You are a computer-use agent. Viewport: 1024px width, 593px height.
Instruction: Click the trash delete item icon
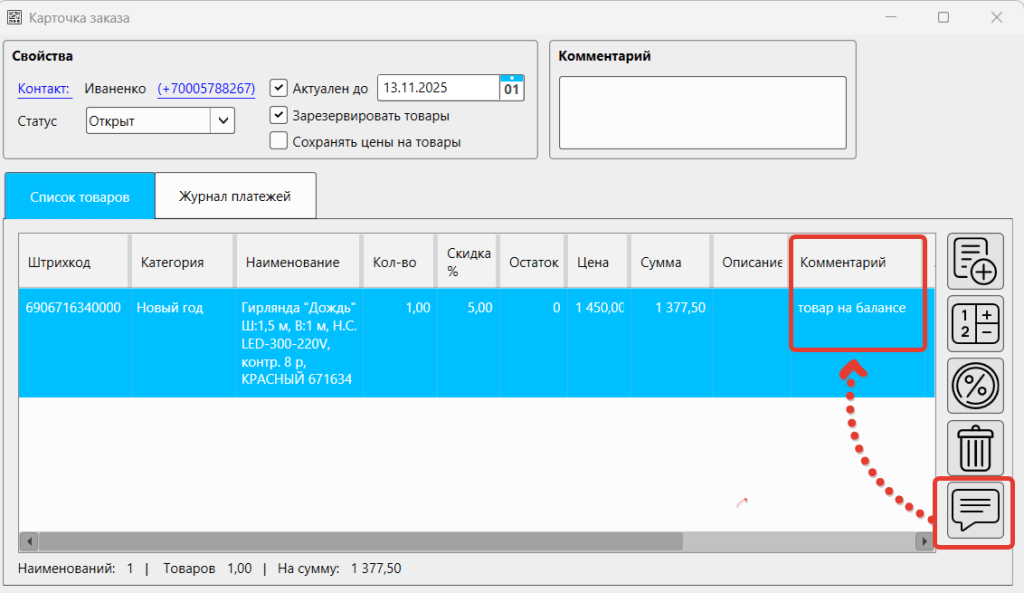tap(975, 446)
